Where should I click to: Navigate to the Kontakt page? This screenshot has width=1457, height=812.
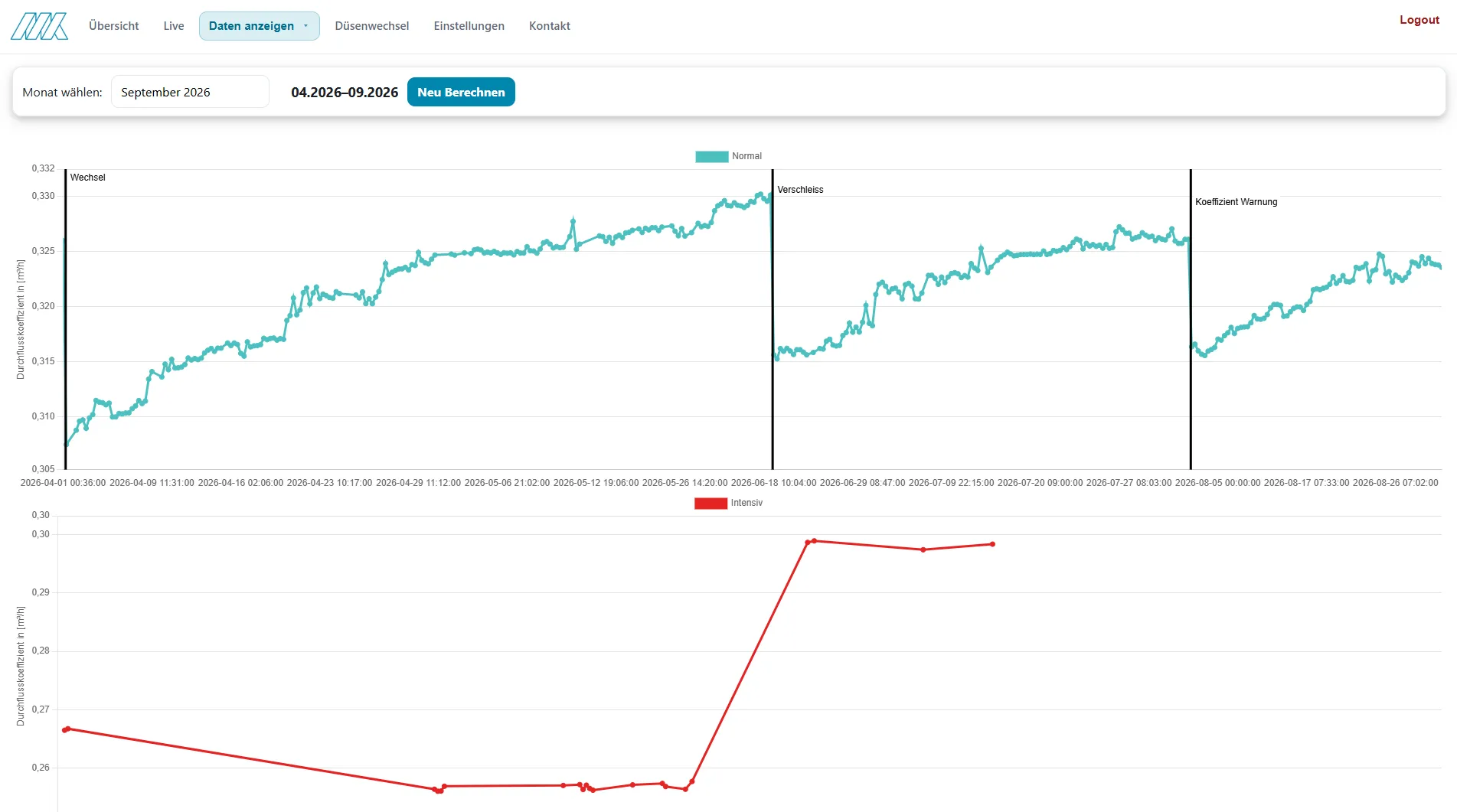(x=550, y=26)
